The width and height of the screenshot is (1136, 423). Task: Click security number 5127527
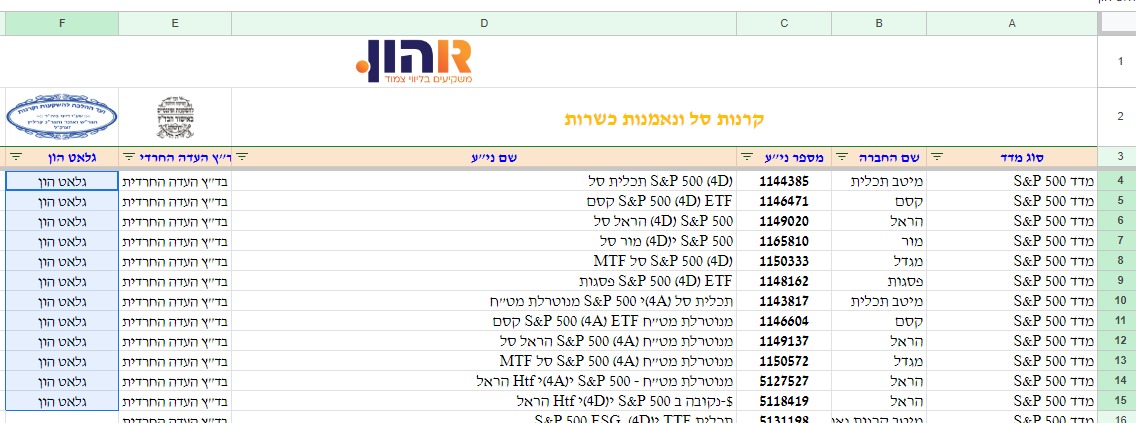point(784,381)
